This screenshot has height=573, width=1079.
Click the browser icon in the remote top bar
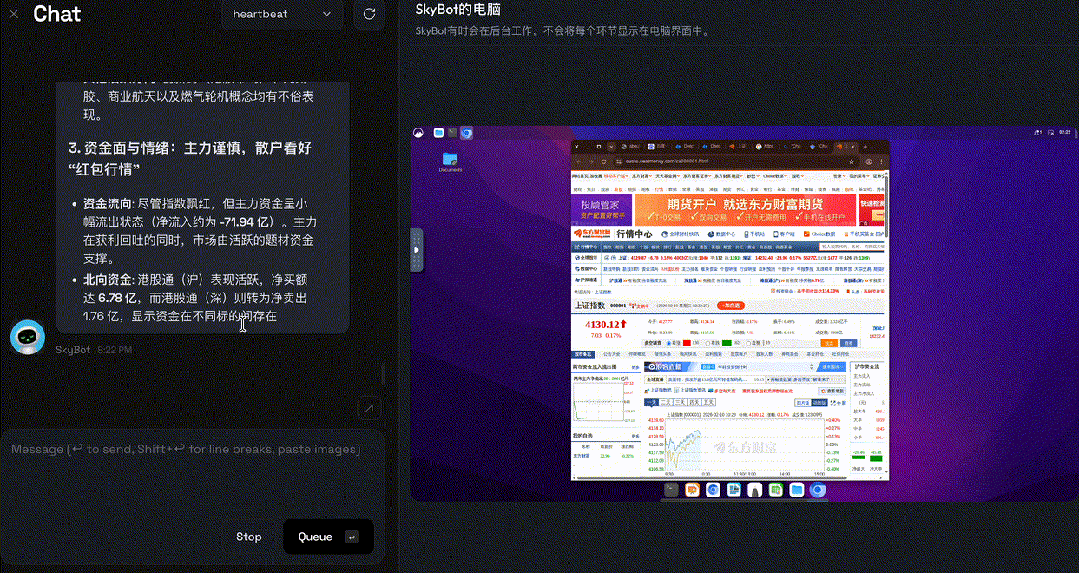click(x=467, y=133)
